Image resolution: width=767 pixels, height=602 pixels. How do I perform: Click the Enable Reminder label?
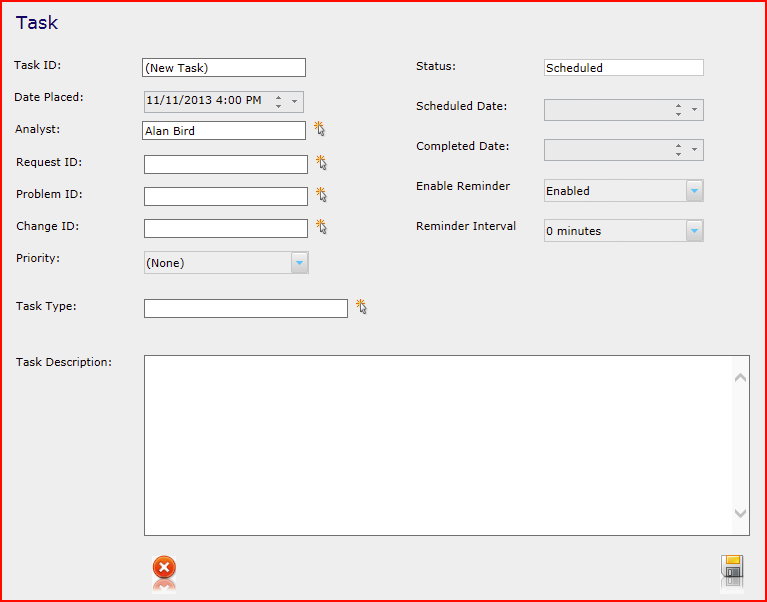click(x=463, y=186)
